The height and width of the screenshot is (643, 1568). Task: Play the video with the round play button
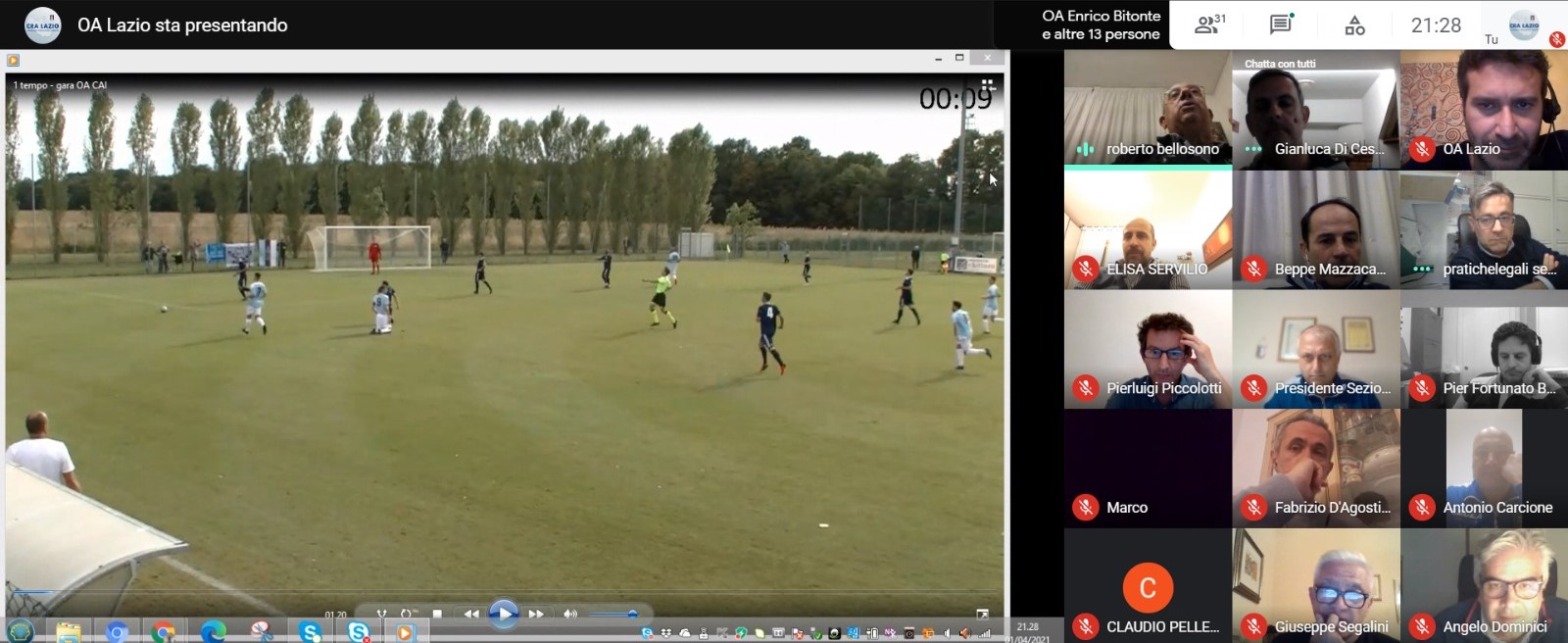(504, 614)
